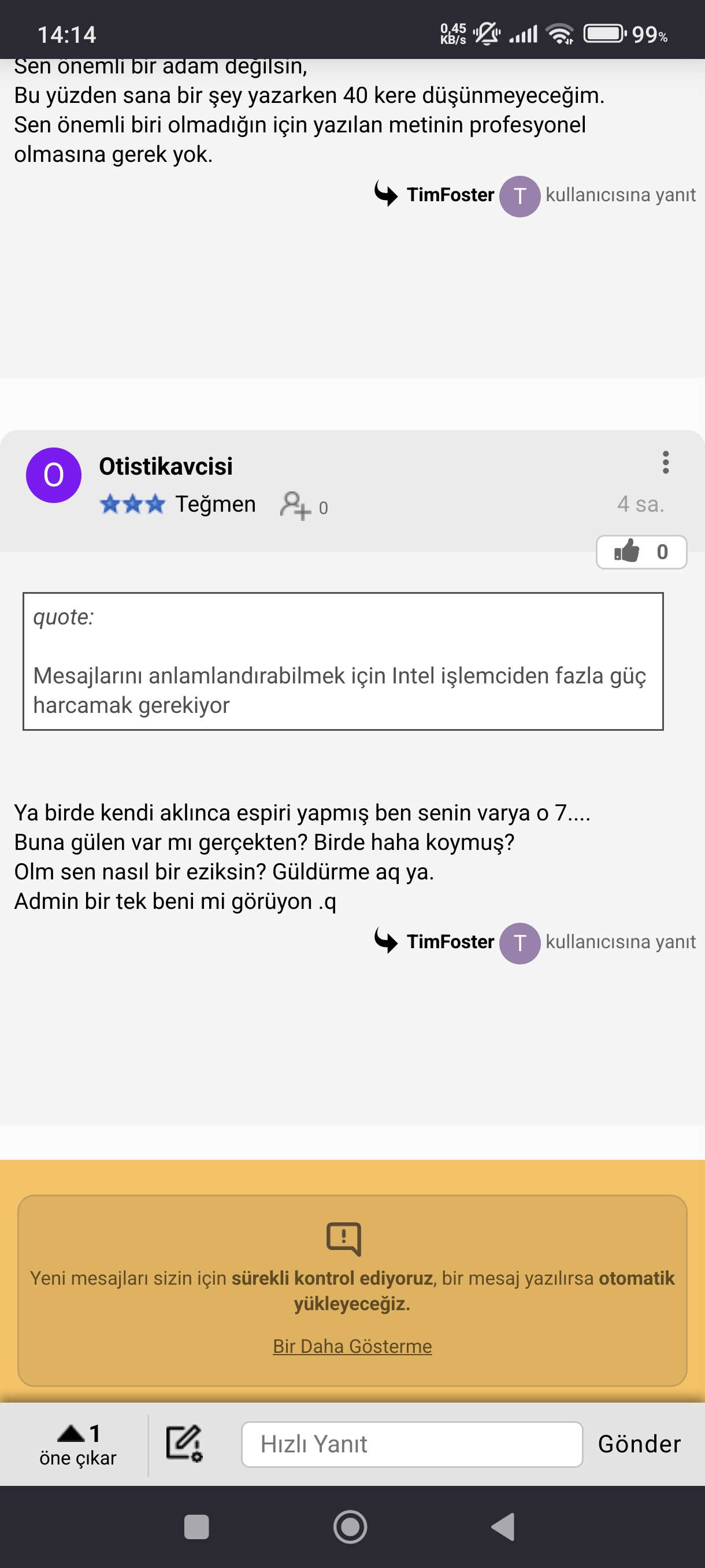Viewport: 705px width, 1568px height.
Task: Open Otistikavcisi's purple avatar
Action: [x=54, y=475]
